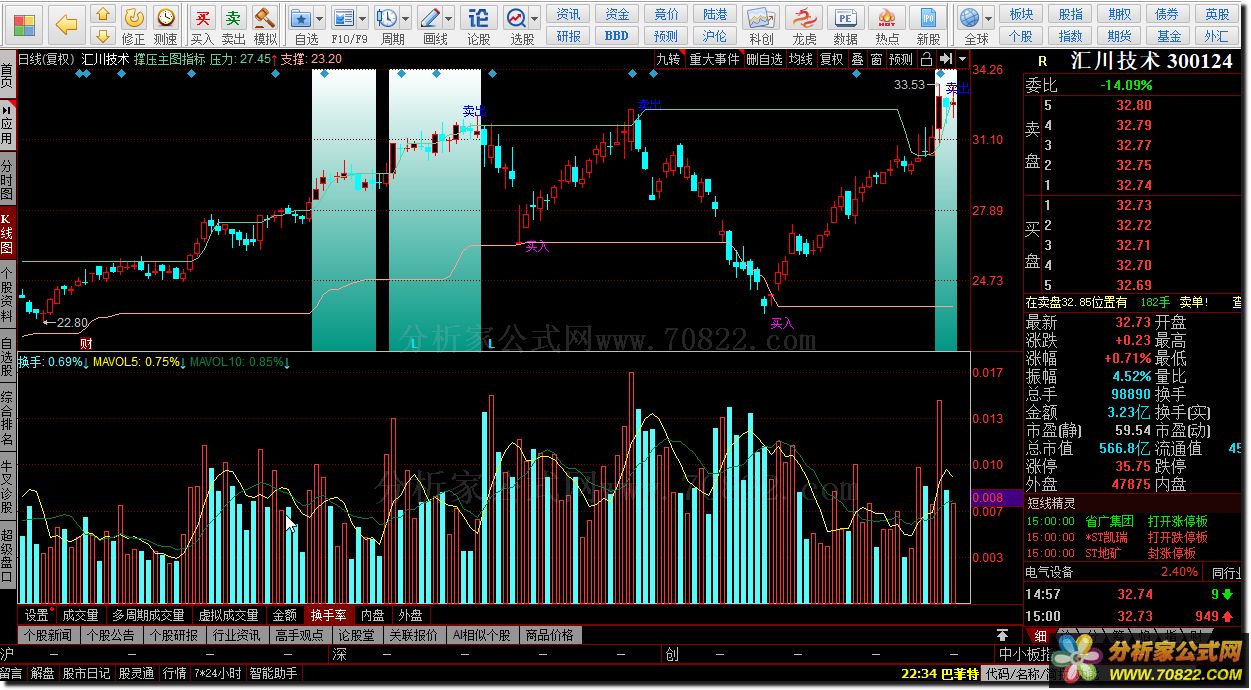The width and height of the screenshot is (1251, 690).
Task: Open the 新股 IPO icon
Action: (929, 25)
